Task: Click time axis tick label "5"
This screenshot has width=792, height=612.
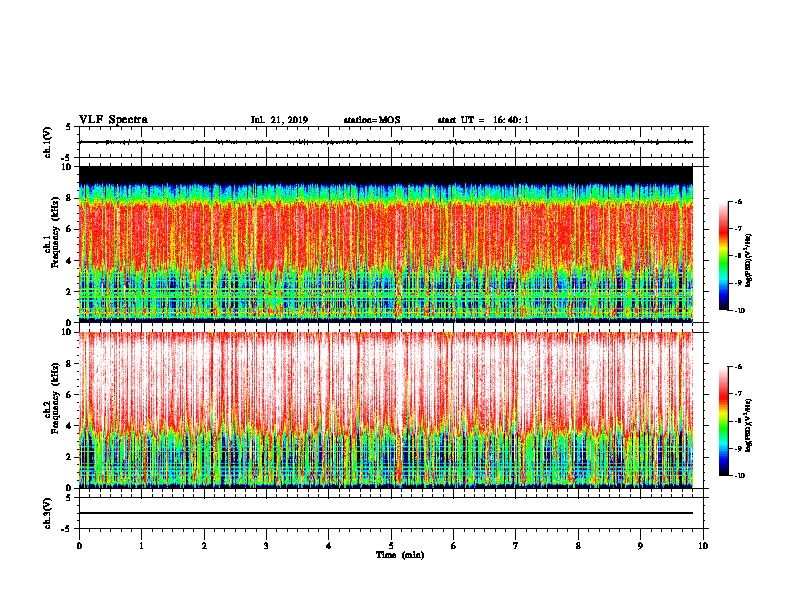Action: click(391, 546)
